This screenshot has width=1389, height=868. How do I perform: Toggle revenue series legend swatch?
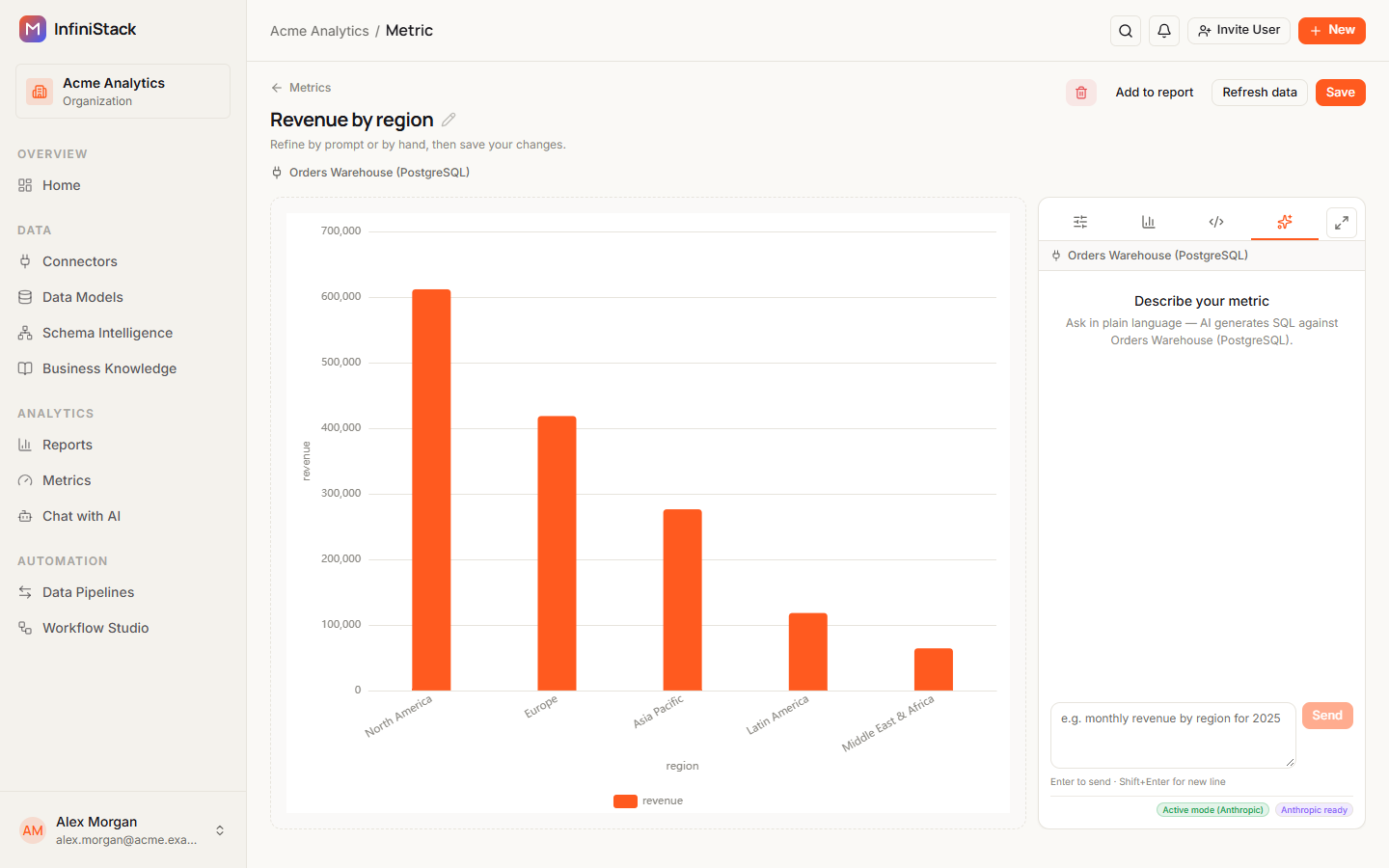625,800
